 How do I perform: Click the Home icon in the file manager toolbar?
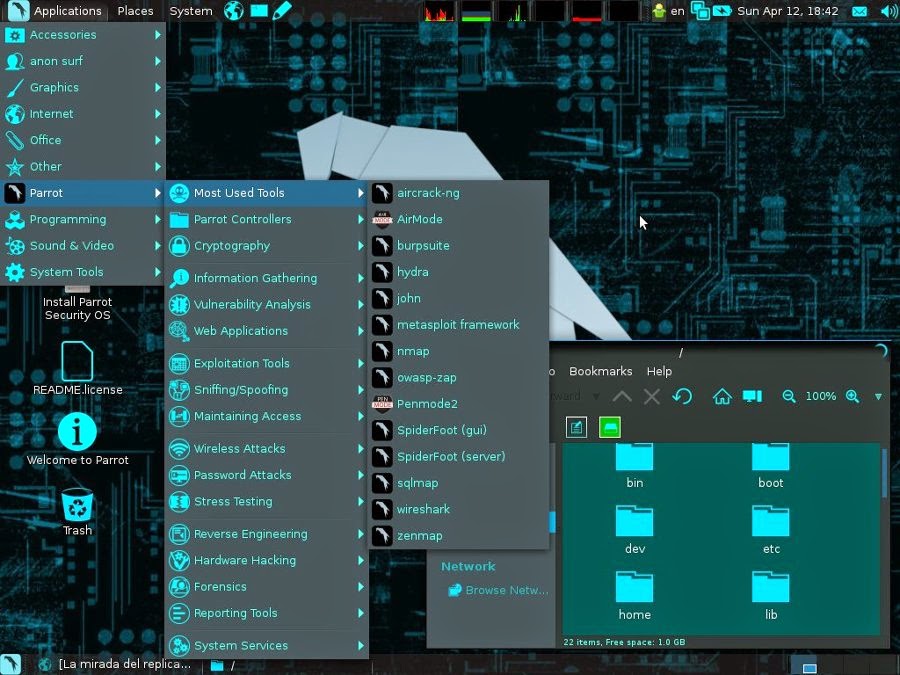click(722, 396)
